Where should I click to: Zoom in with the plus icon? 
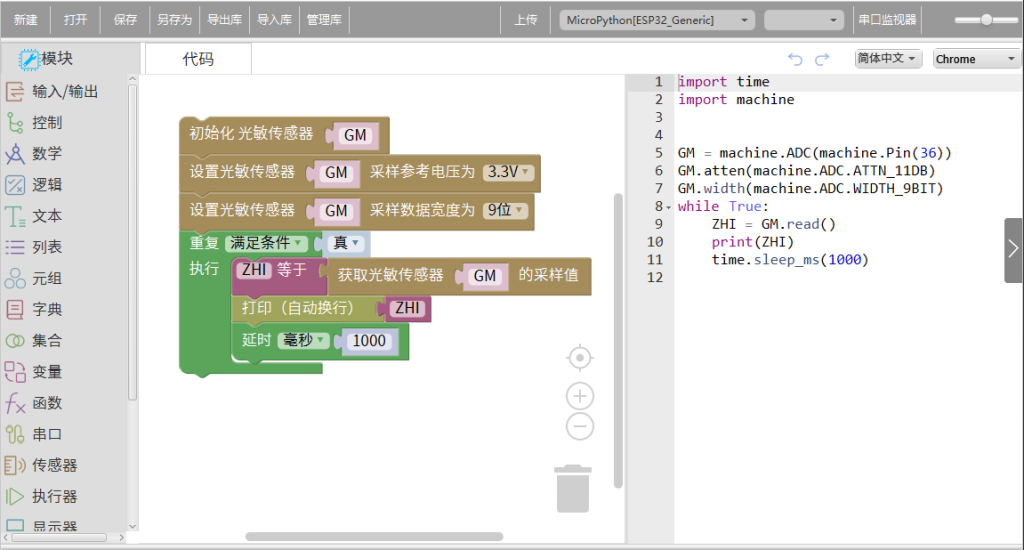point(580,396)
